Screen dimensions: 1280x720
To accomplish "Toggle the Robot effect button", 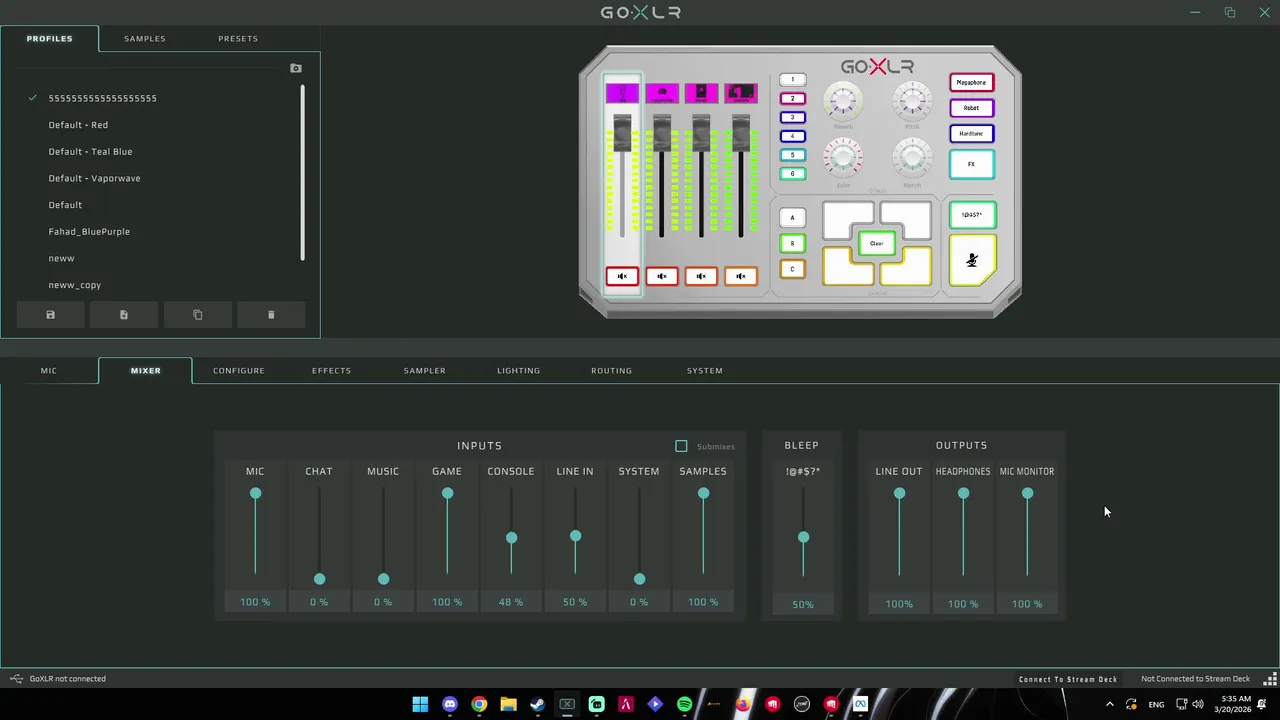I will 971,108.
